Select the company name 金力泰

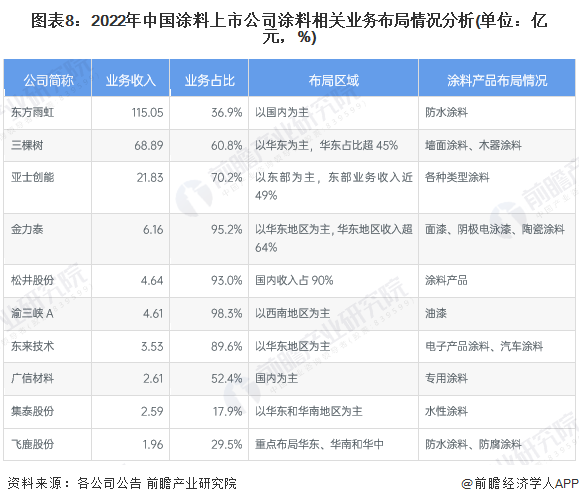click(27, 229)
